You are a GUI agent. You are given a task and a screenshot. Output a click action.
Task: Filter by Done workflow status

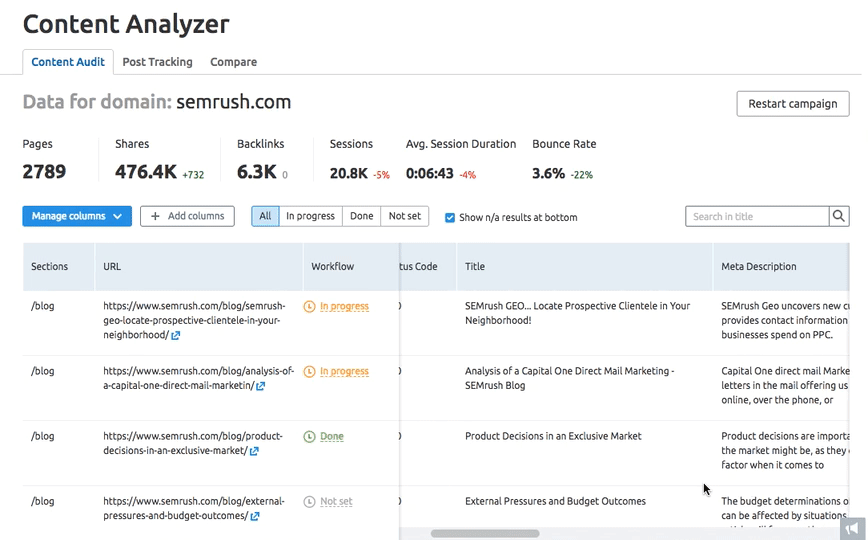pos(361,216)
